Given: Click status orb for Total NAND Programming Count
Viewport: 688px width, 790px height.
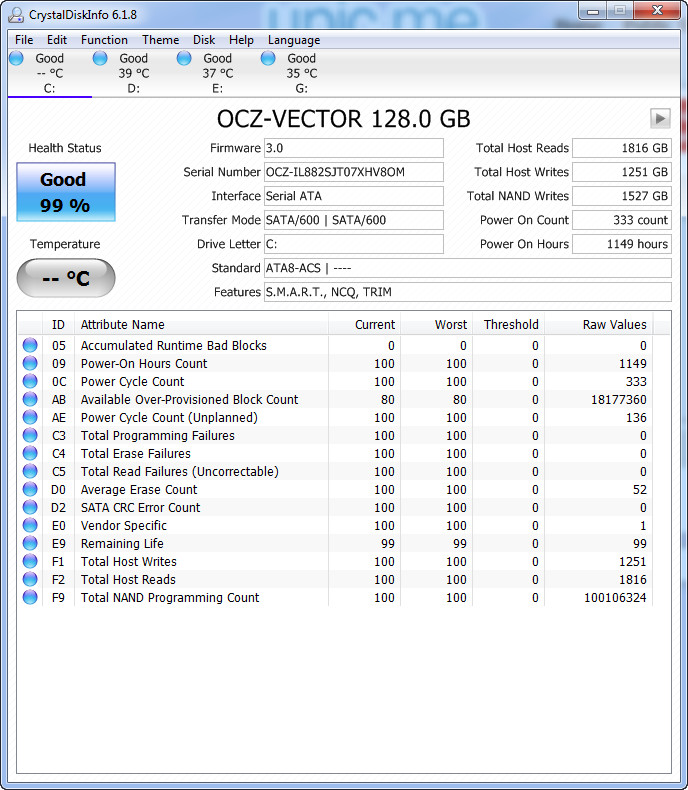Looking at the screenshot, I should (30, 597).
